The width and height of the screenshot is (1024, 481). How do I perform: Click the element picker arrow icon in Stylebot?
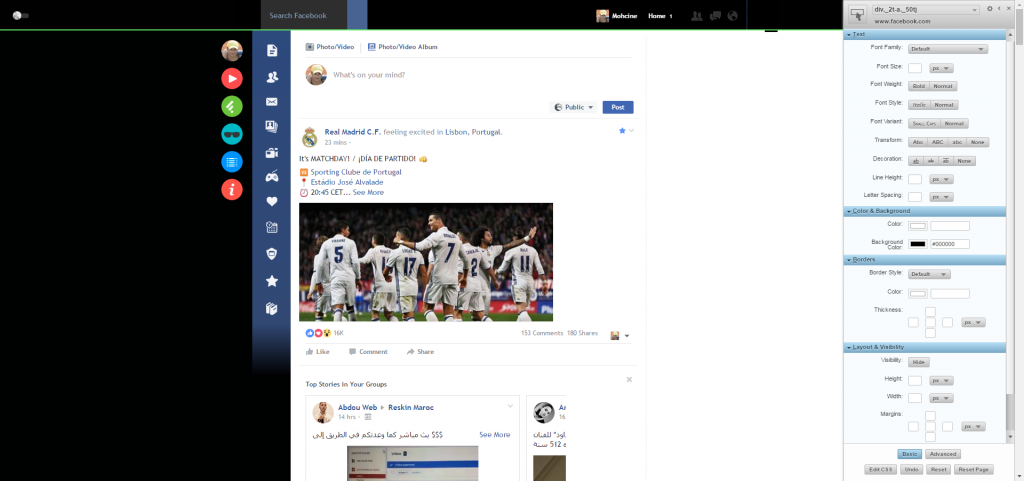coord(857,15)
